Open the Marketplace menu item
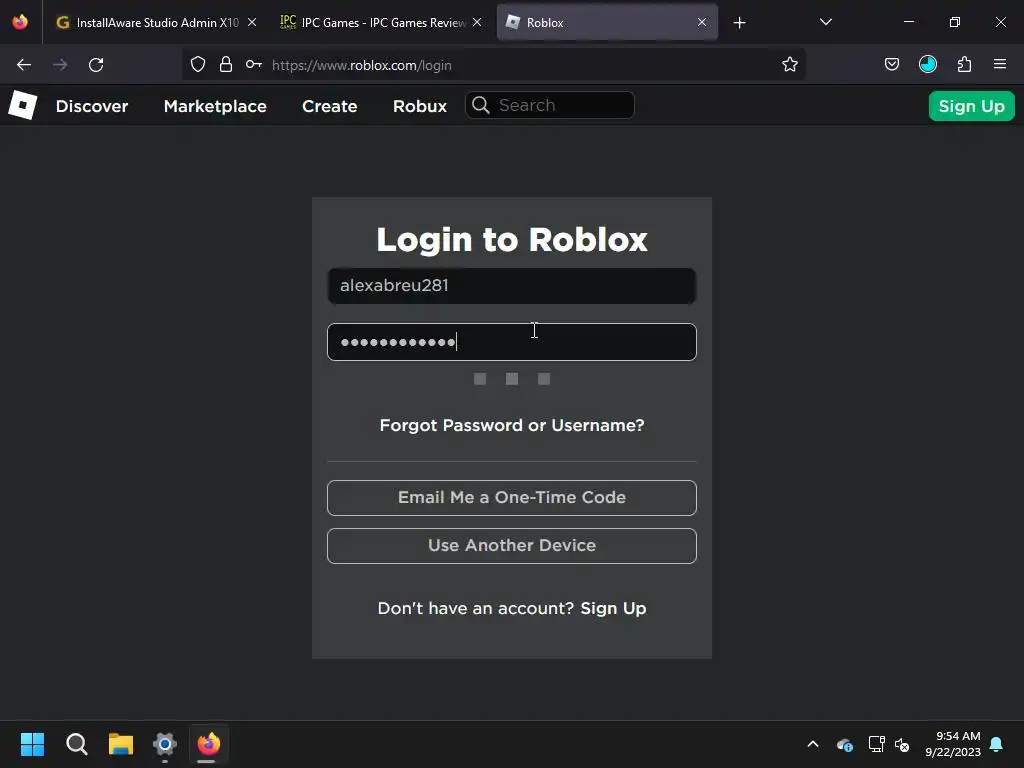 215,106
